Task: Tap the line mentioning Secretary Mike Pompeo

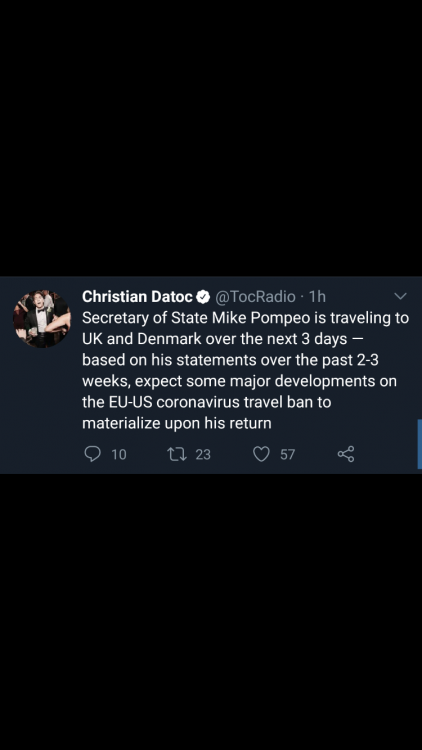Action: pos(245,318)
